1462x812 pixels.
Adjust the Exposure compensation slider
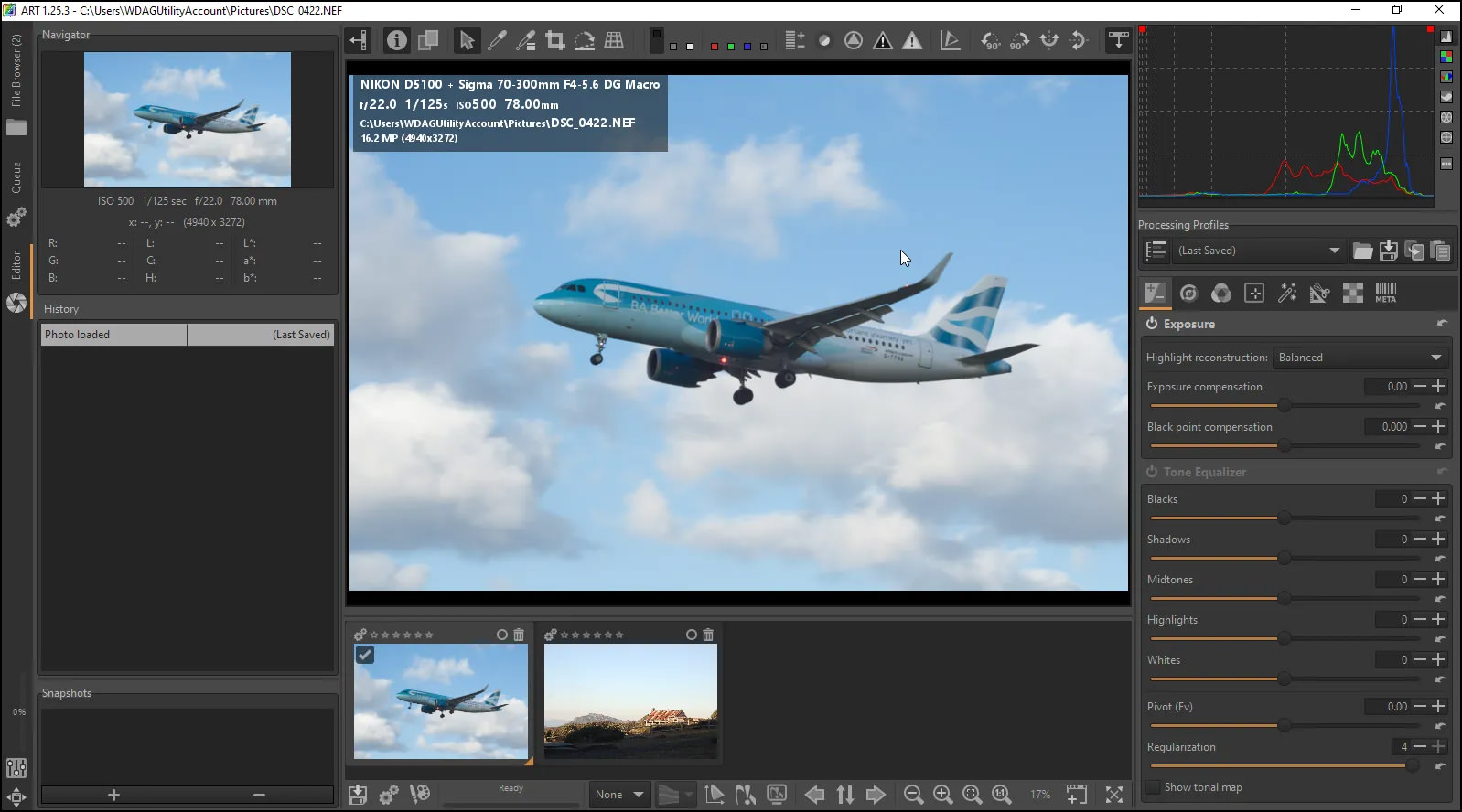pos(1284,405)
